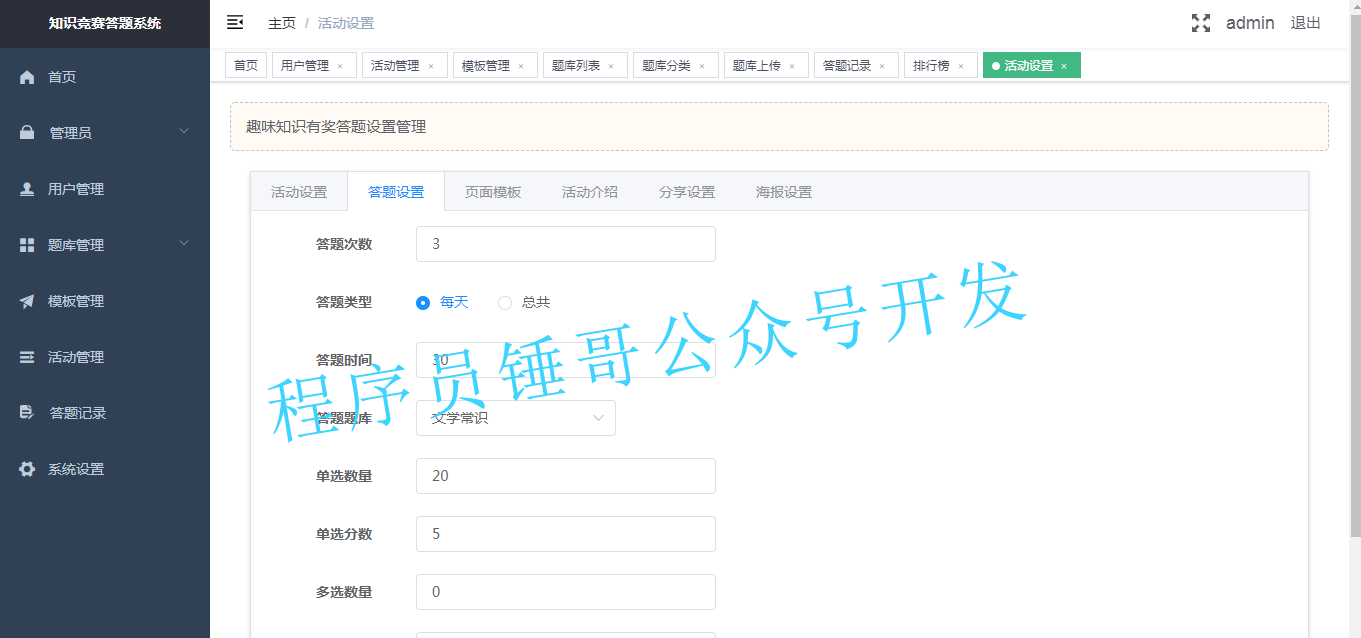Switch to the 活动介绍 form tab
Screen dimensions: 1361x638
tap(590, 192)
